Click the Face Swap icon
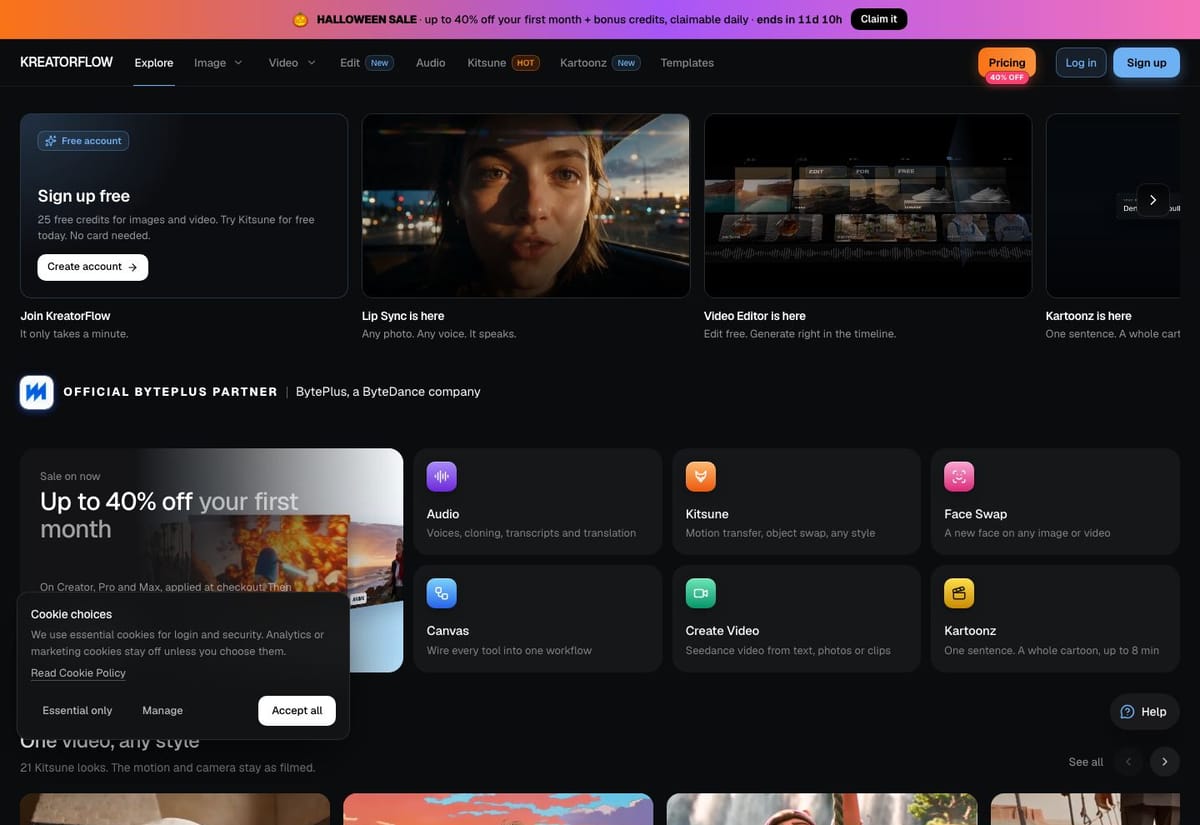1200x825 pixels. 959,477
